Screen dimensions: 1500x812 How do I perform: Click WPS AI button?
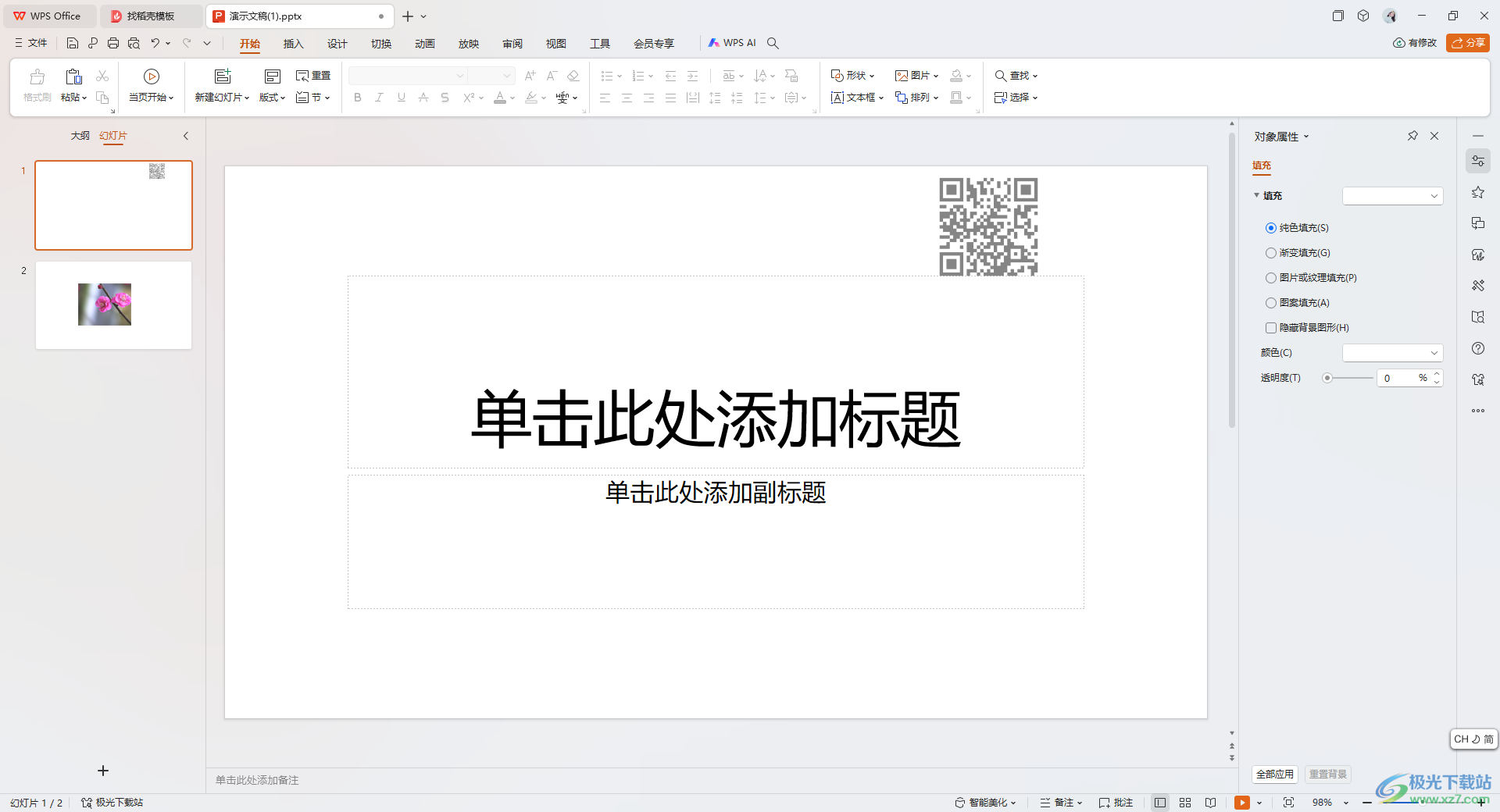tap(732, 43)
